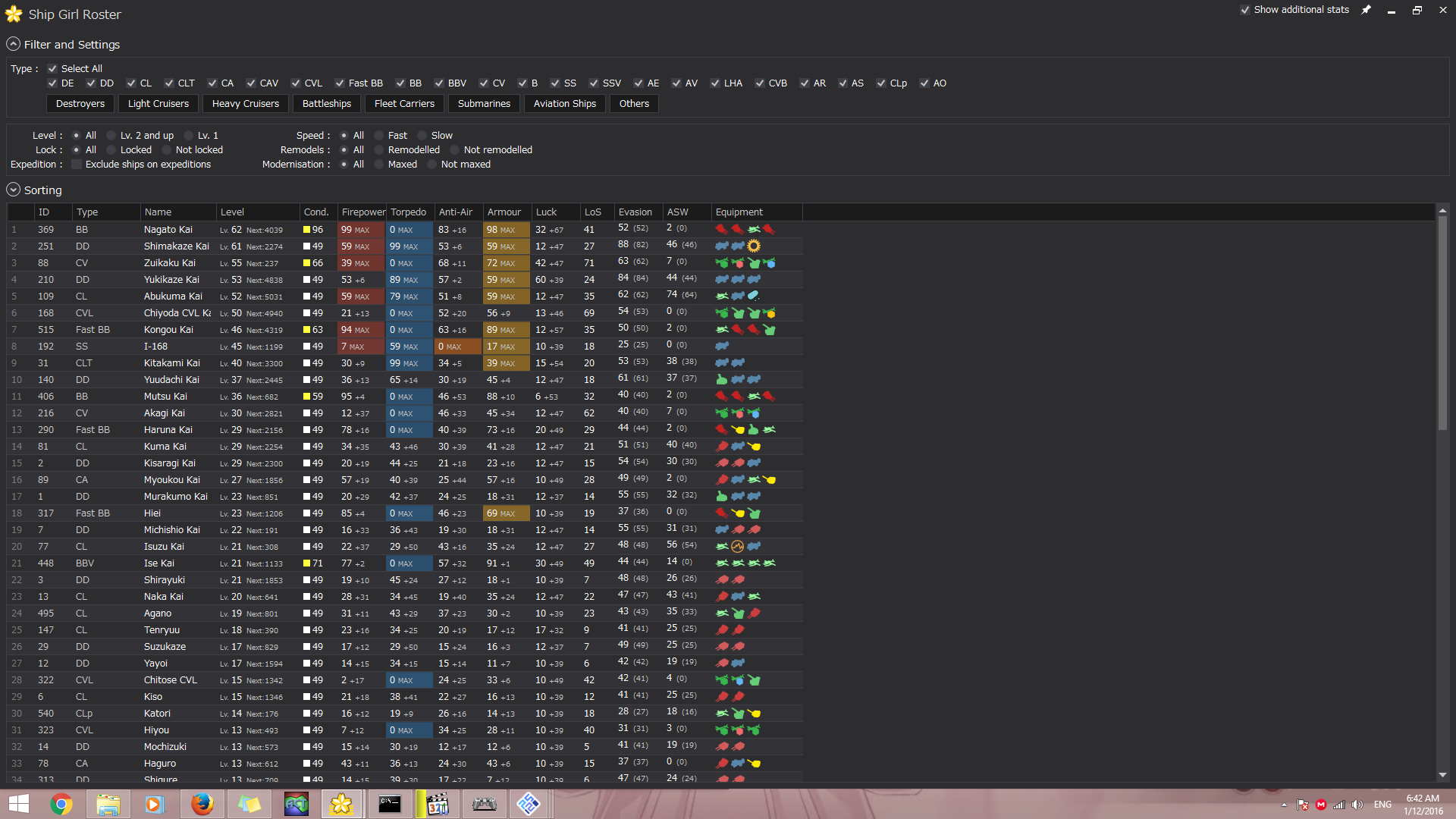This screenshot has height=819, width=1456.
Task: Sort by the Firepower column header
Action: click(363, 212)
